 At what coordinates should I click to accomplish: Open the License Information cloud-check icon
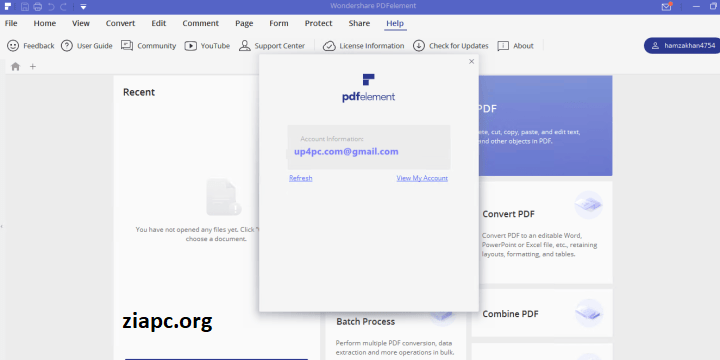pos(329,46)
